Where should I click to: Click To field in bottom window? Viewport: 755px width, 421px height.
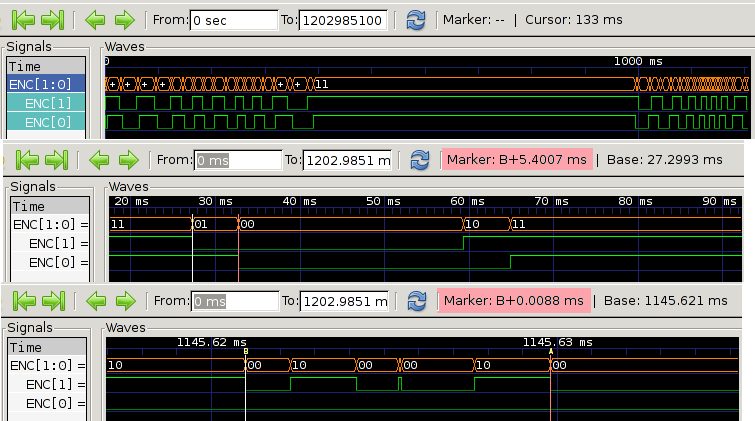click(x=344, y=302)
